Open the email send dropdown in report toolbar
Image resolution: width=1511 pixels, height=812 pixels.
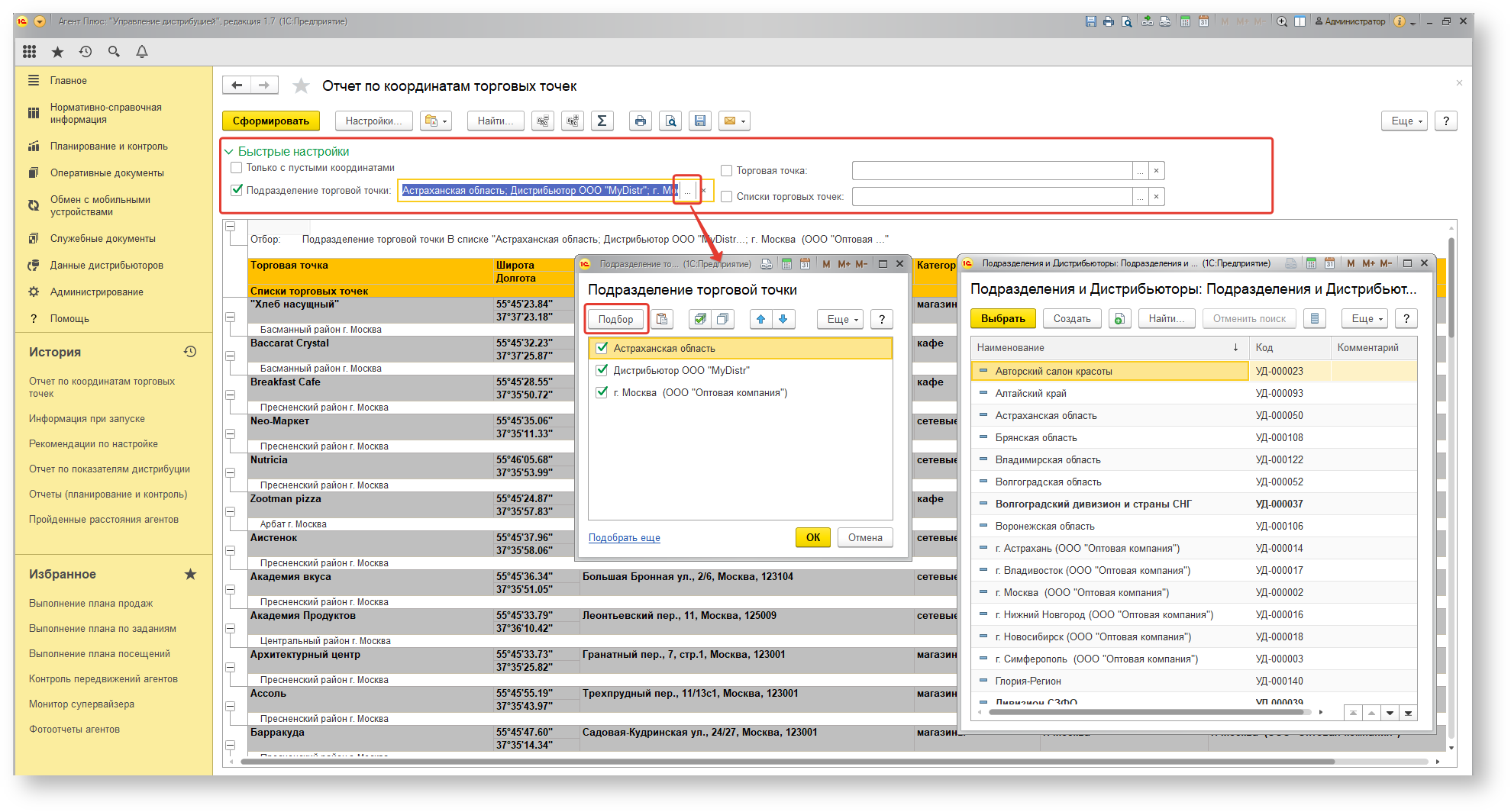tap(735, 121)
